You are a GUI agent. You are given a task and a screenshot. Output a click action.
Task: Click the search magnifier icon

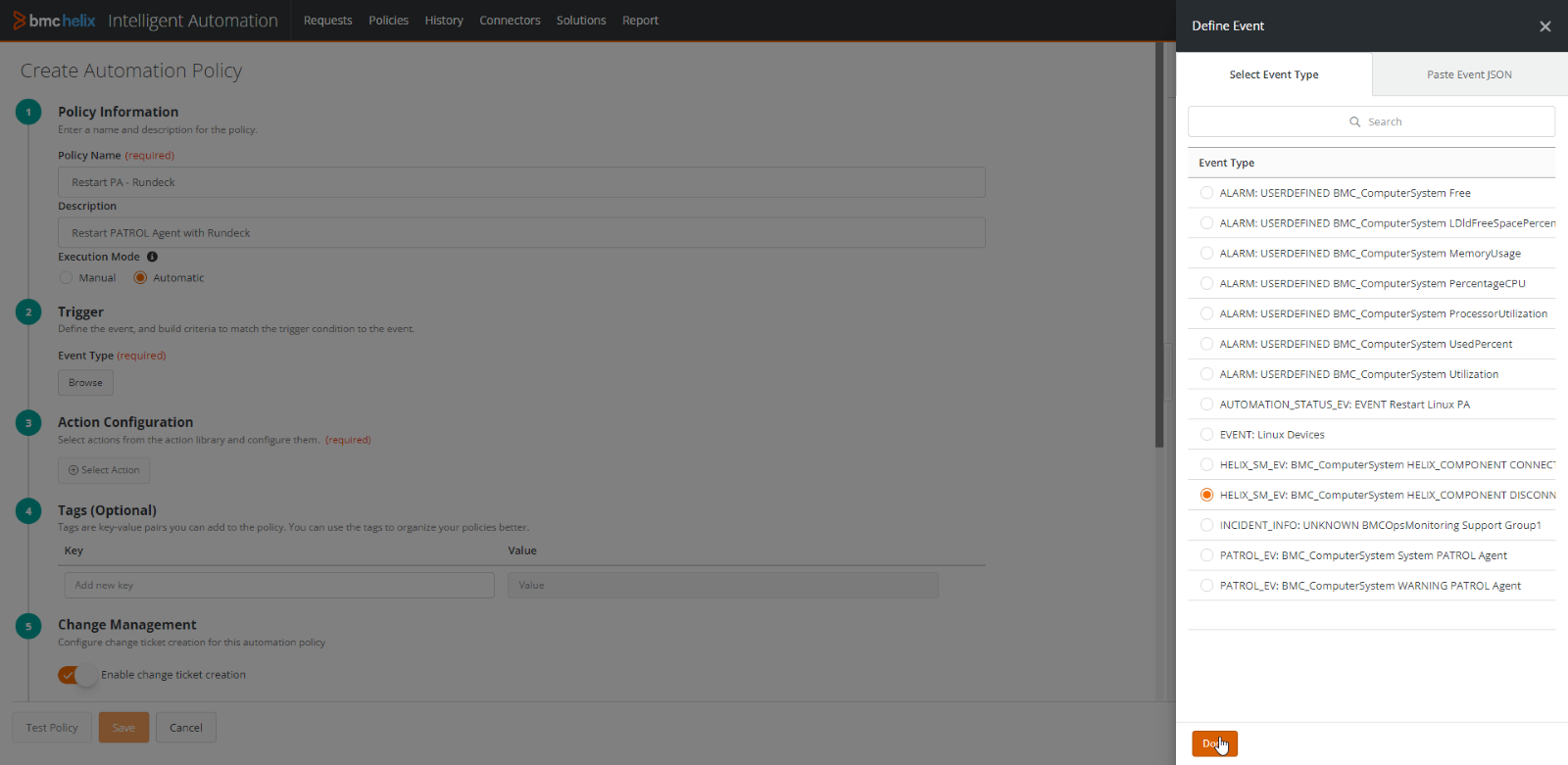point(1354,122)
